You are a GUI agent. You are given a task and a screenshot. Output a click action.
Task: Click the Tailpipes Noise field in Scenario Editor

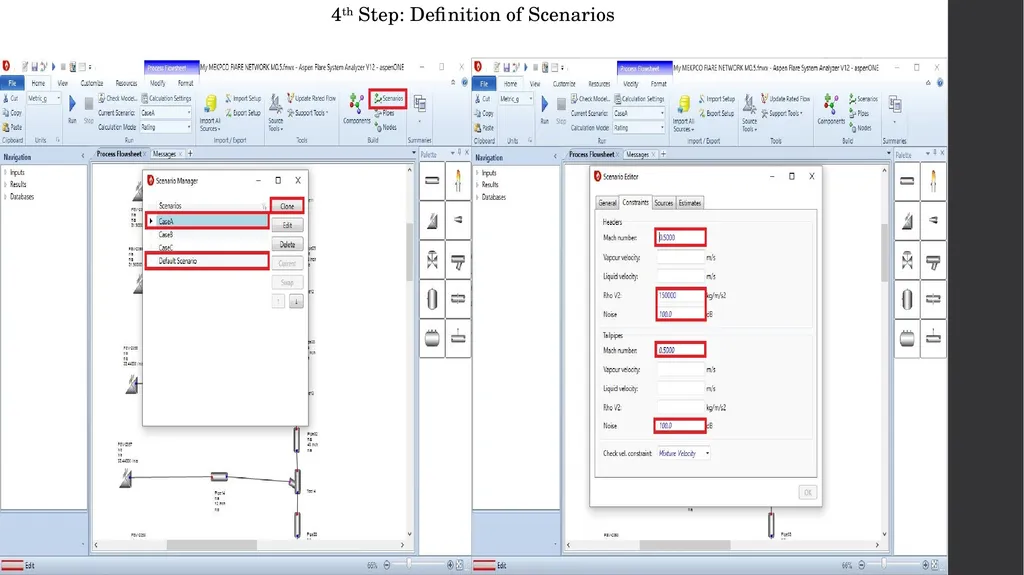click(680, 426)
